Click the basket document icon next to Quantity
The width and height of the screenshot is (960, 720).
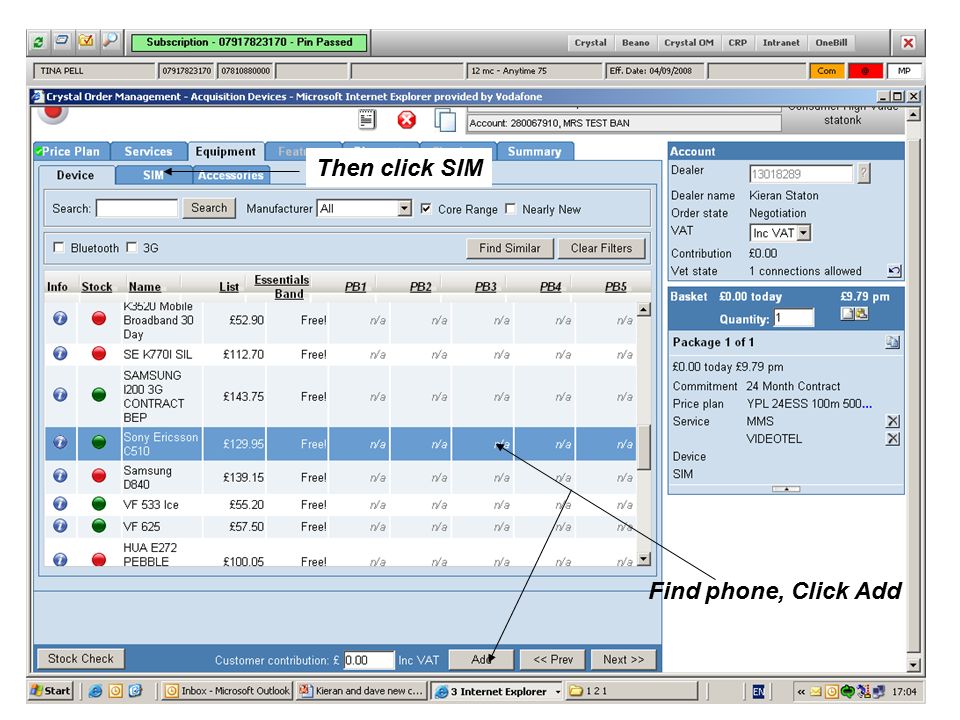tap(848, 313)
